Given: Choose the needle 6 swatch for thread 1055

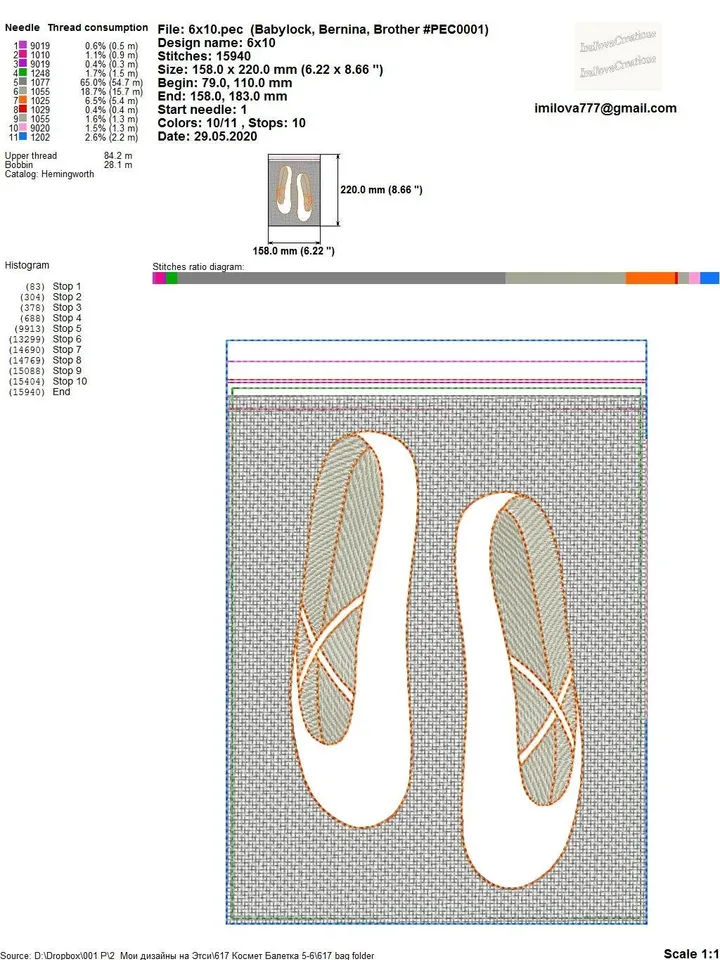Looking at the screenshot, I should pyautogui.click(x=23, y=91).
